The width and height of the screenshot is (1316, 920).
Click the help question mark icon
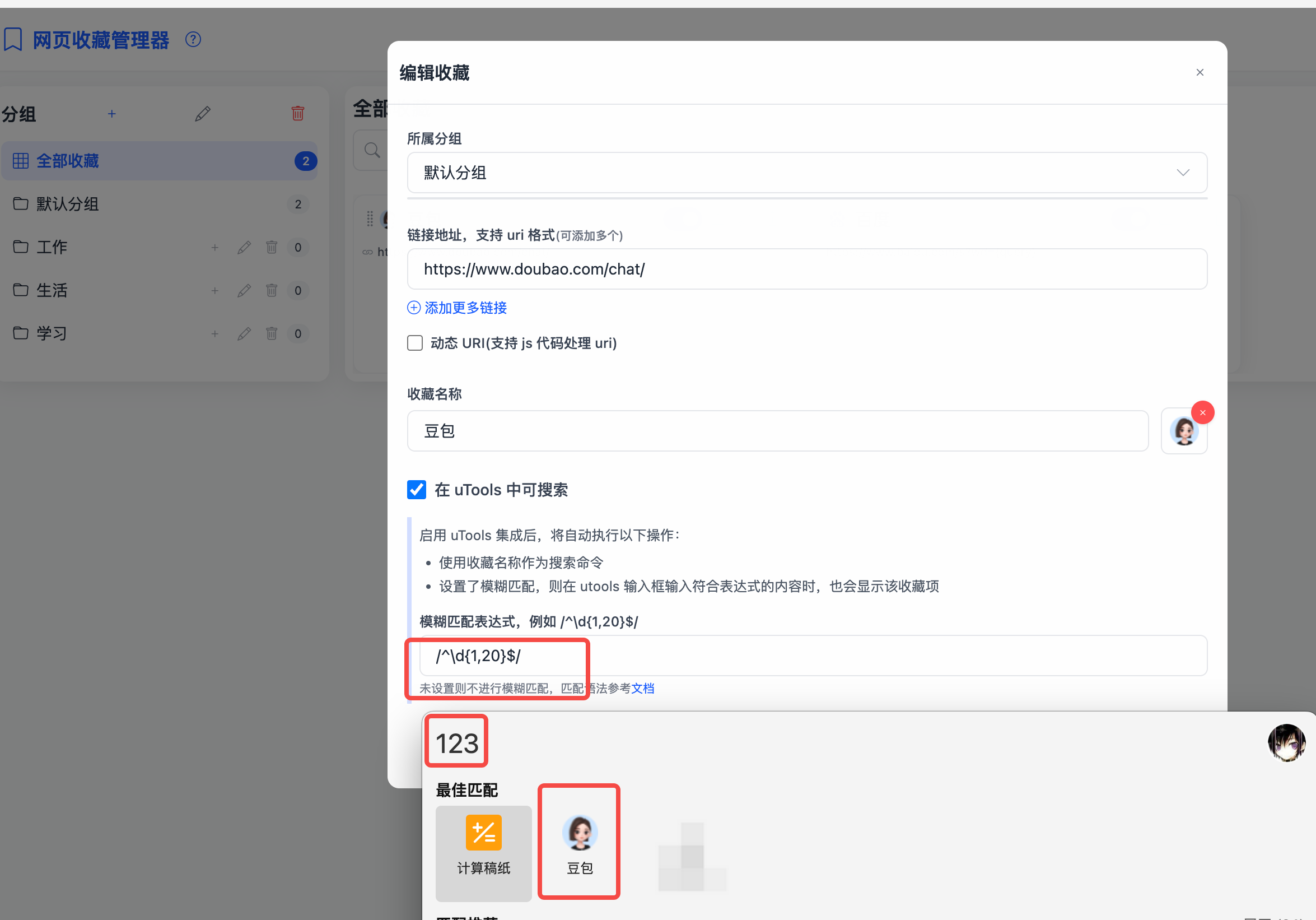tap(193, 40)
